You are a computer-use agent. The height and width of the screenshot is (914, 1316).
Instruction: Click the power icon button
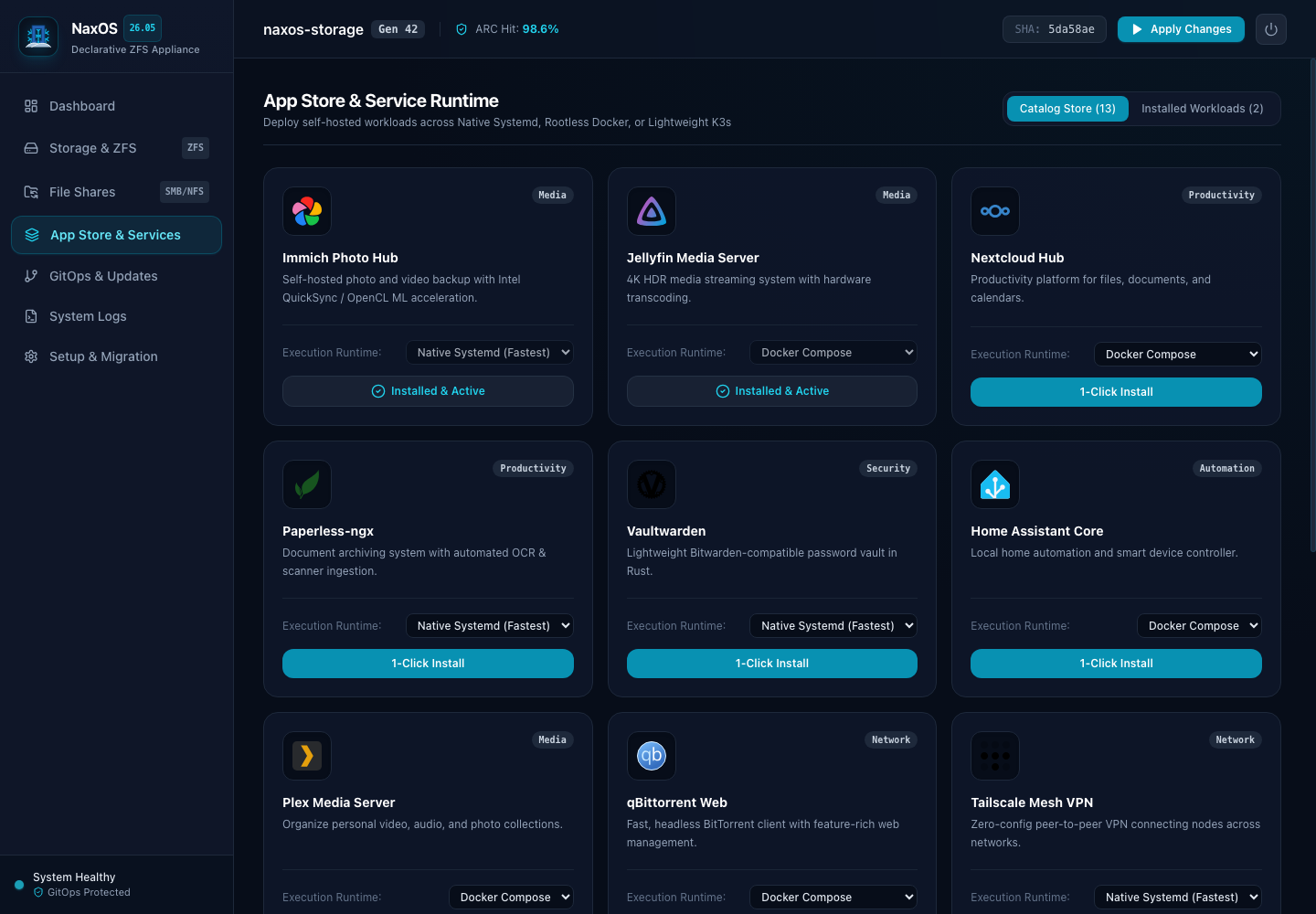[x=1271, y=29]
